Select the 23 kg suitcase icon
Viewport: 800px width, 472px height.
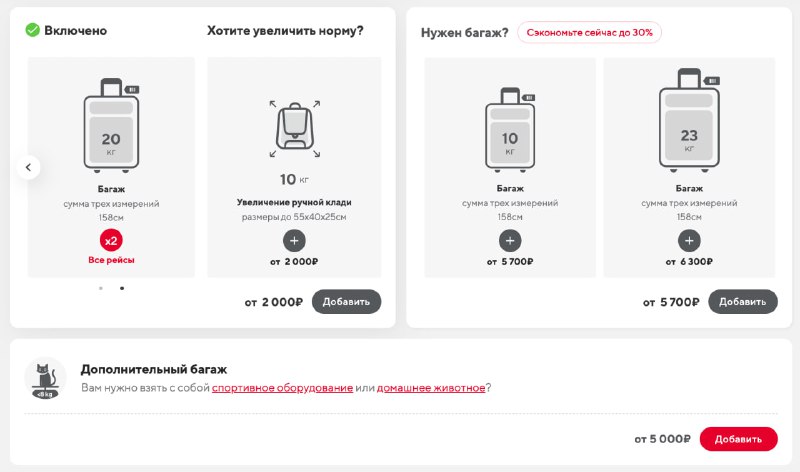pos(689,120)
